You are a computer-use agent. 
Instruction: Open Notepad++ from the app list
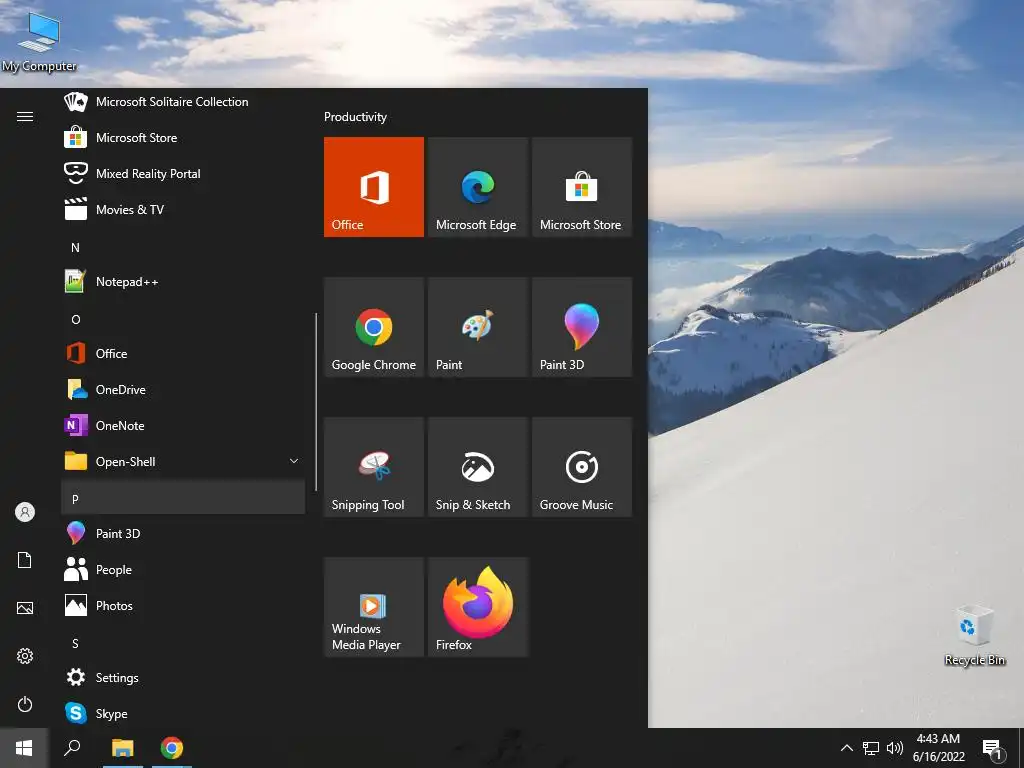click(x=183, y=281)
